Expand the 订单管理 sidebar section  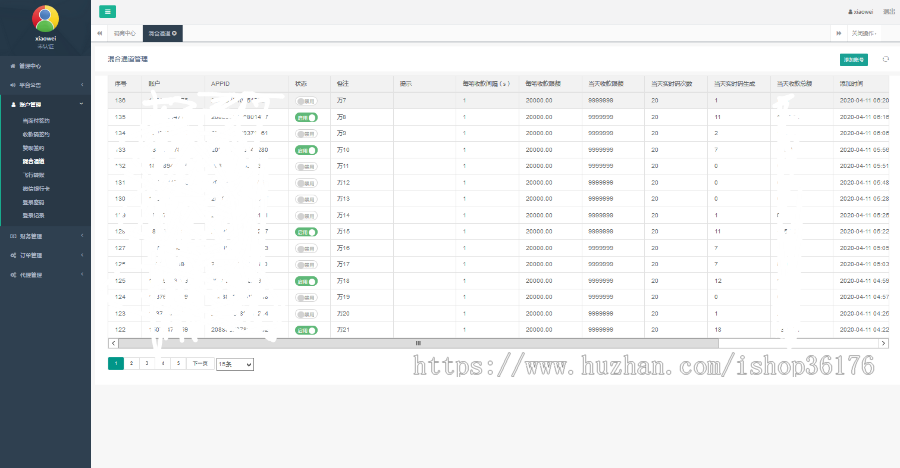pos(46,255)
